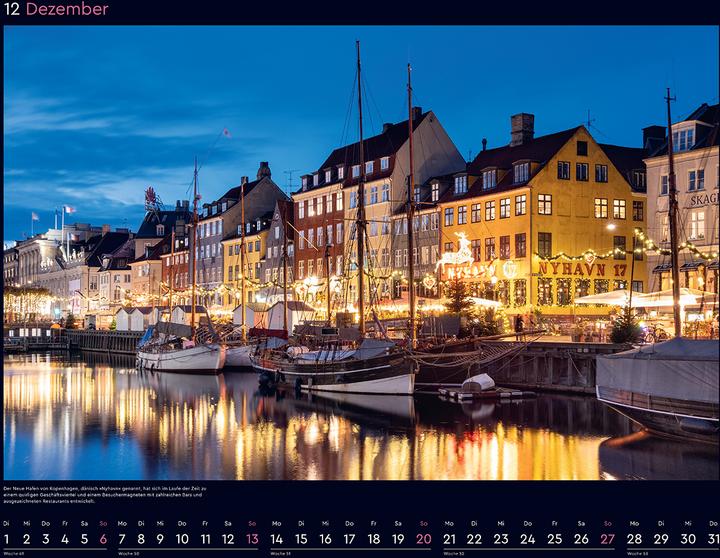Click the week label beneath date 14

point(282,553)
